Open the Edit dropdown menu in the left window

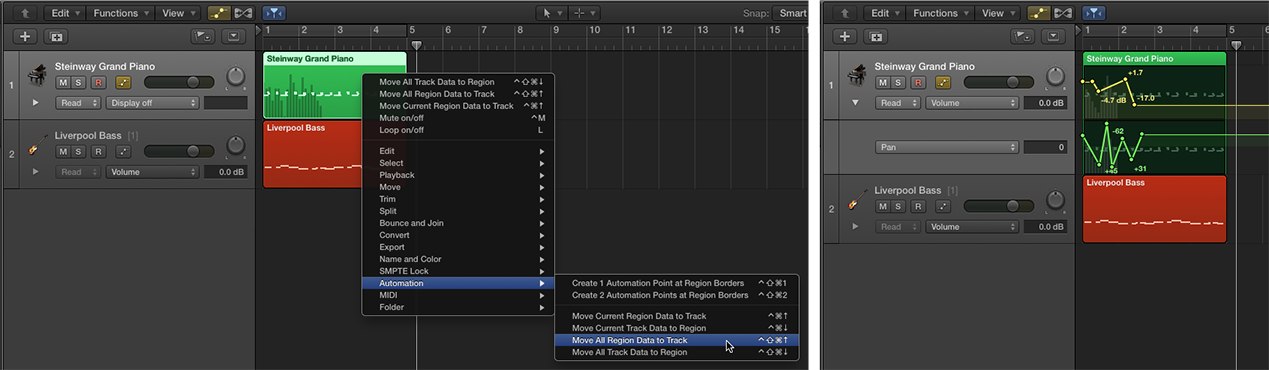(66, 13)
